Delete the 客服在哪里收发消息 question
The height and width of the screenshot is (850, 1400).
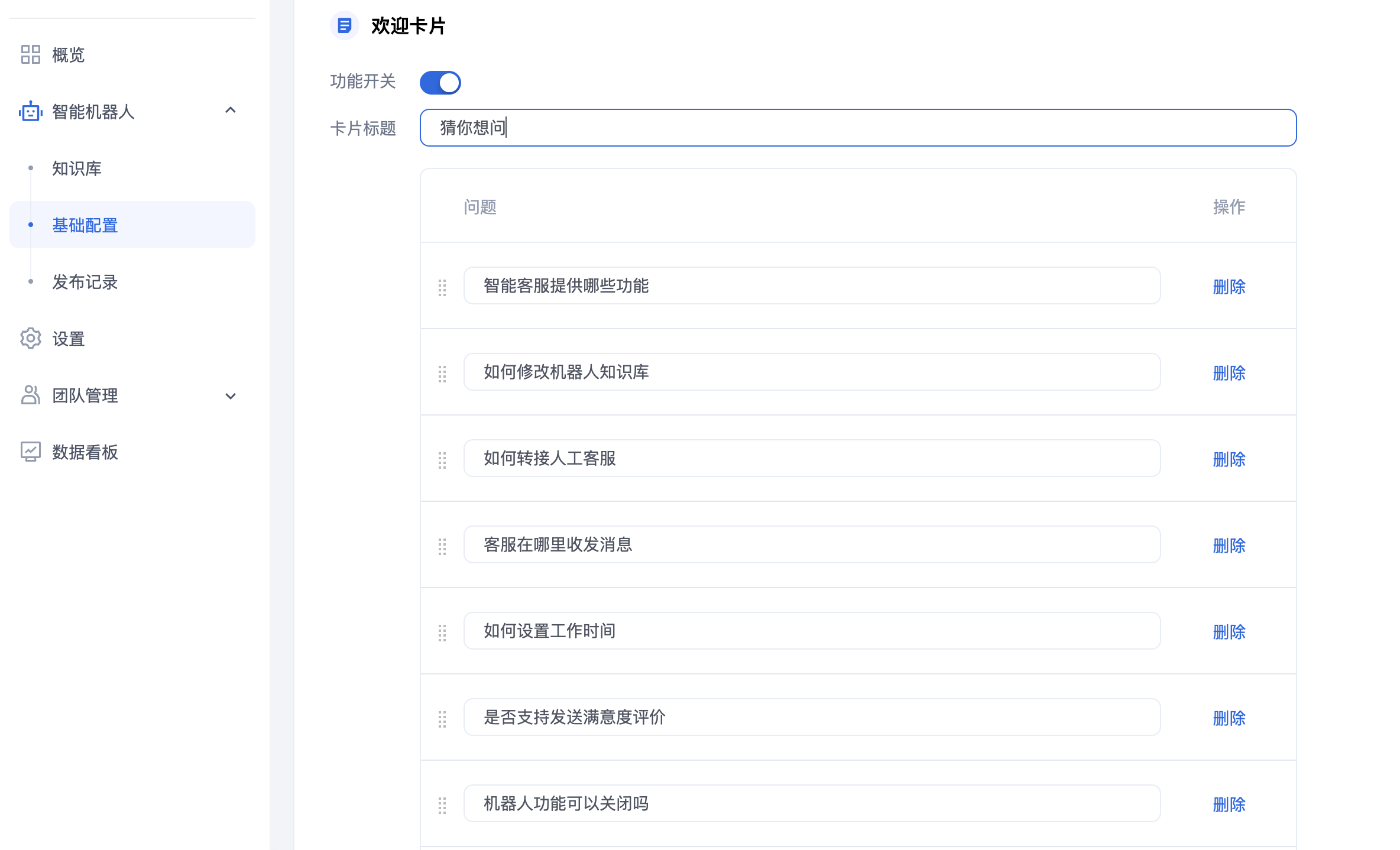click(x=1229, y=546)
